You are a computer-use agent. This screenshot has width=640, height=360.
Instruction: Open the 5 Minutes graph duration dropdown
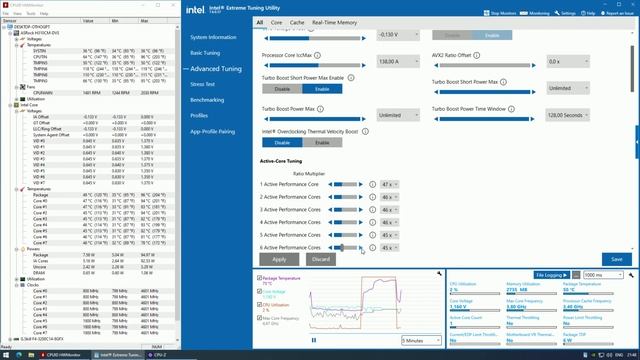pyautogui.click(x=421, y=340)
